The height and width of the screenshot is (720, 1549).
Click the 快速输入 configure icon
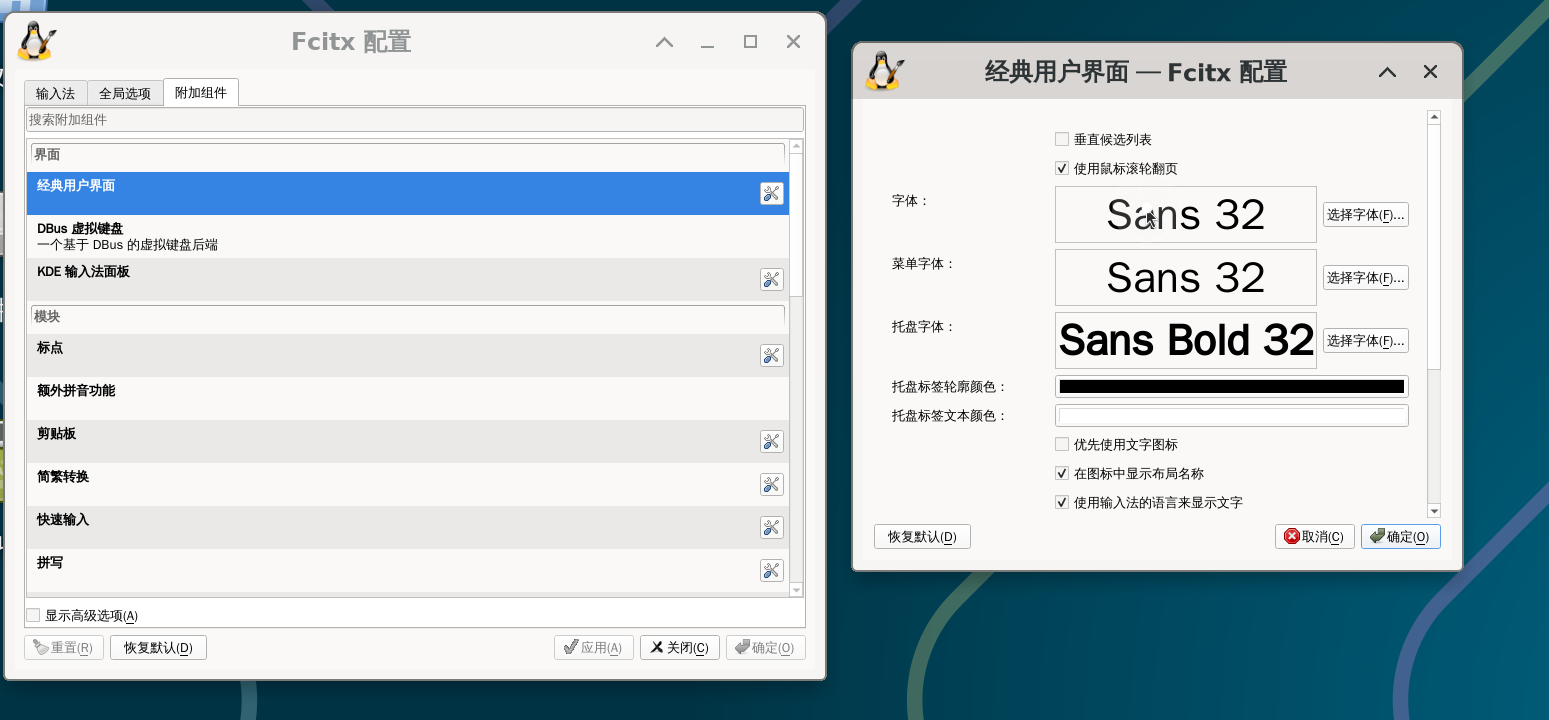pyautogui.click(x=771, y=528)
